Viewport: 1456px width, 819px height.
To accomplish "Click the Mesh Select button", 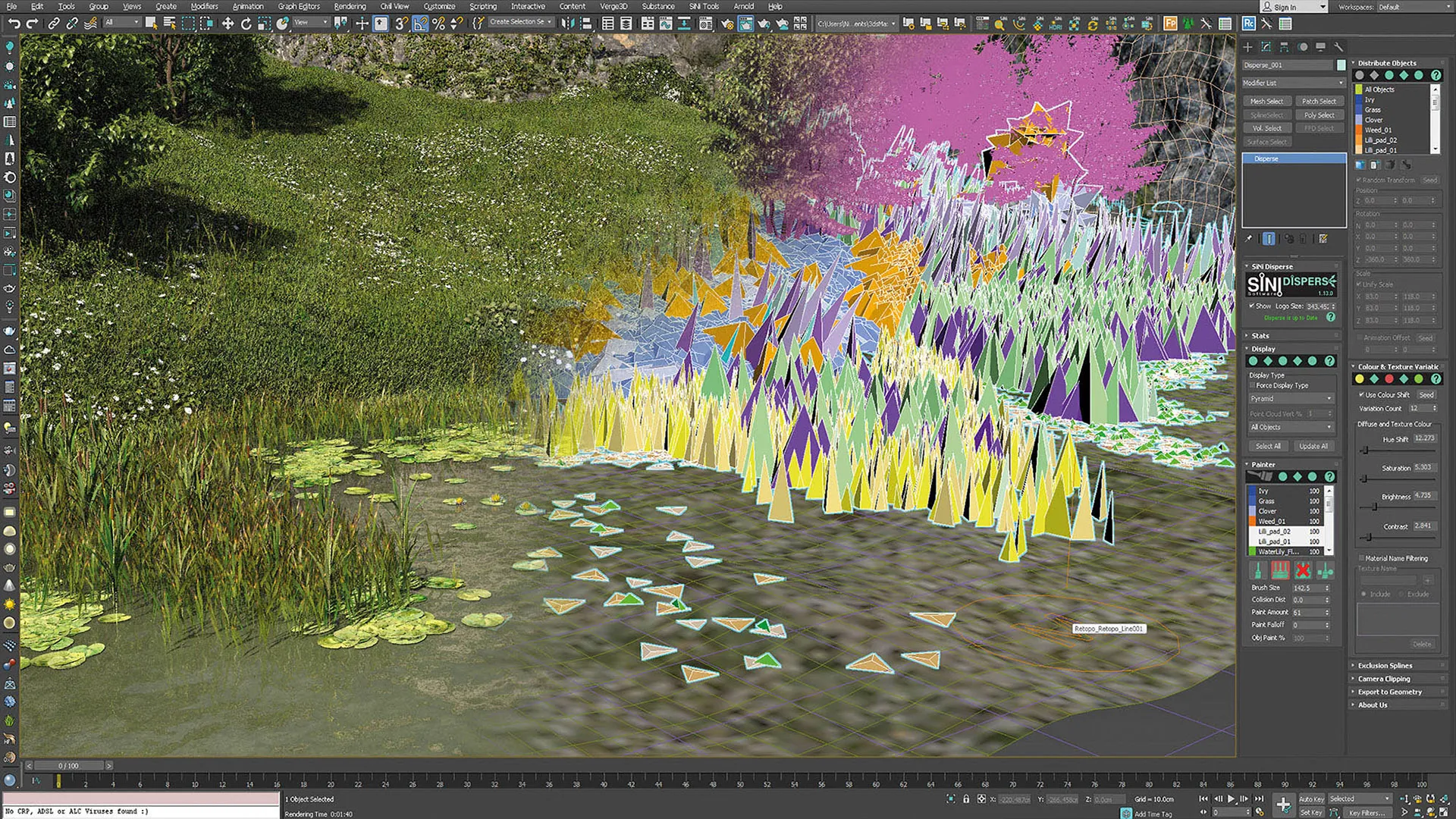I will [1267, 102].
